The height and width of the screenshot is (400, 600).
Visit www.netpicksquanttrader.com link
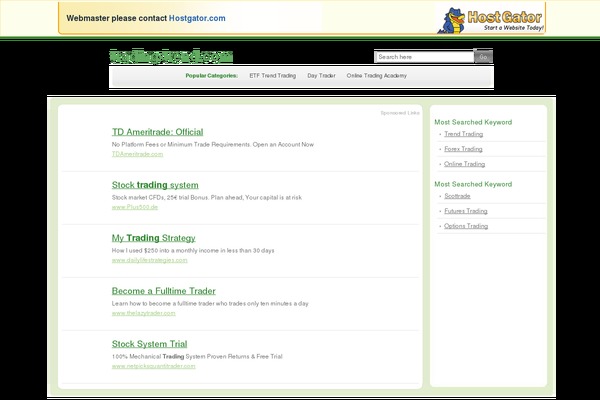pos(153,366)
